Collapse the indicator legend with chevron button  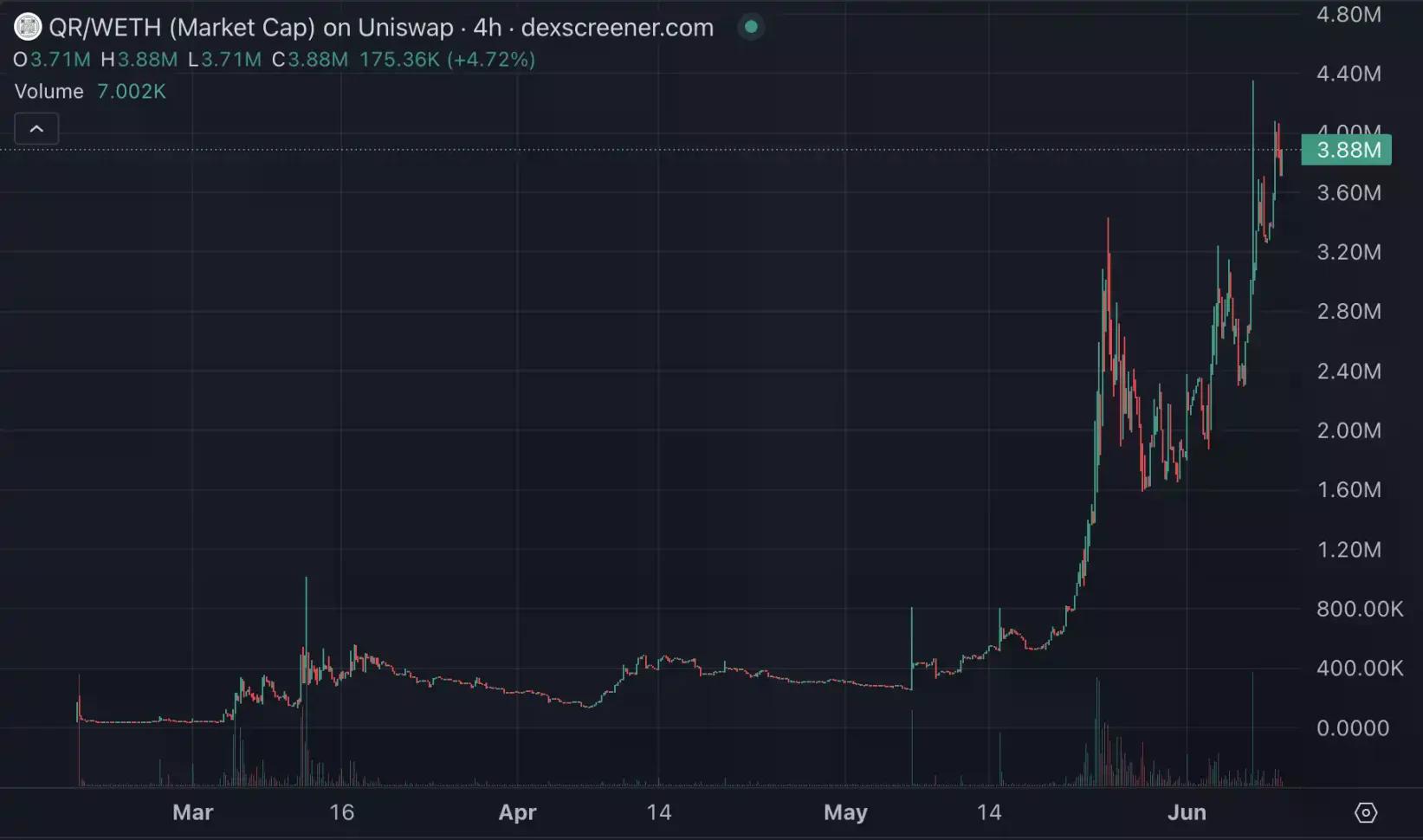pos(36,129)
